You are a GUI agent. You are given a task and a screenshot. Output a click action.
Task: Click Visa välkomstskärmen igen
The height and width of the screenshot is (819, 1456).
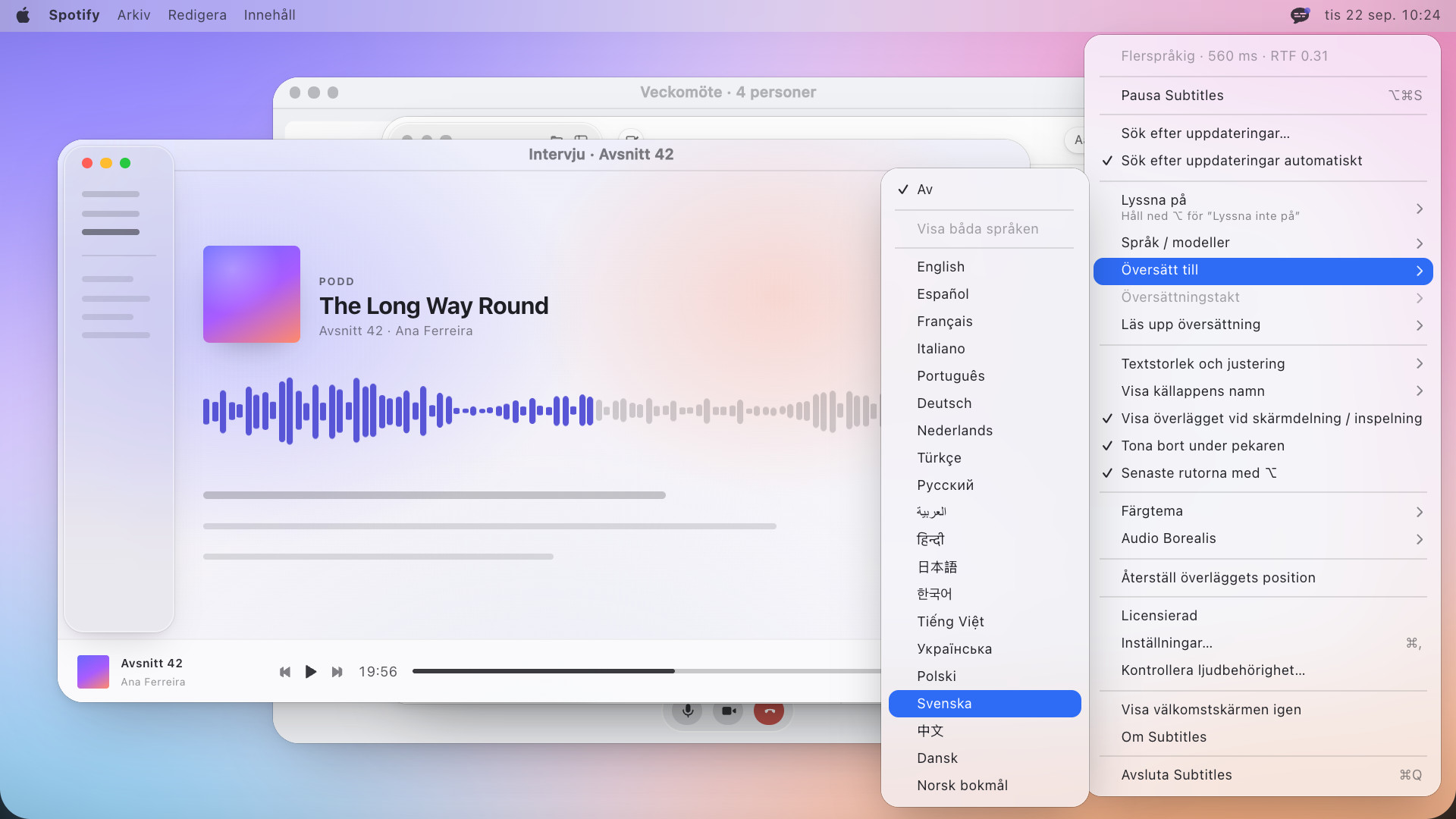pos(1263,710)
